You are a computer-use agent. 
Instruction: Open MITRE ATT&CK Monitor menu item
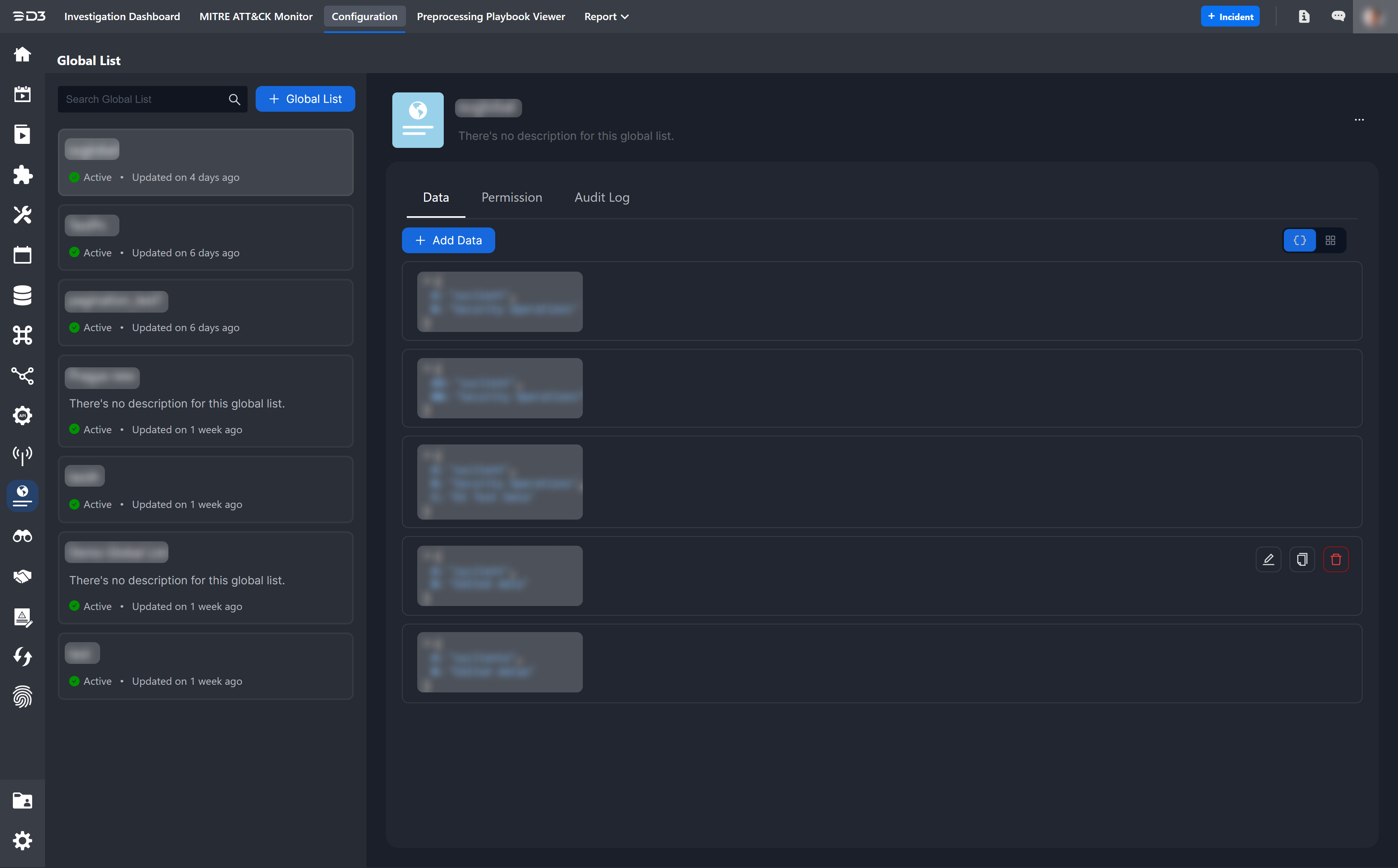pyautogui.click(x=256, y=16)
